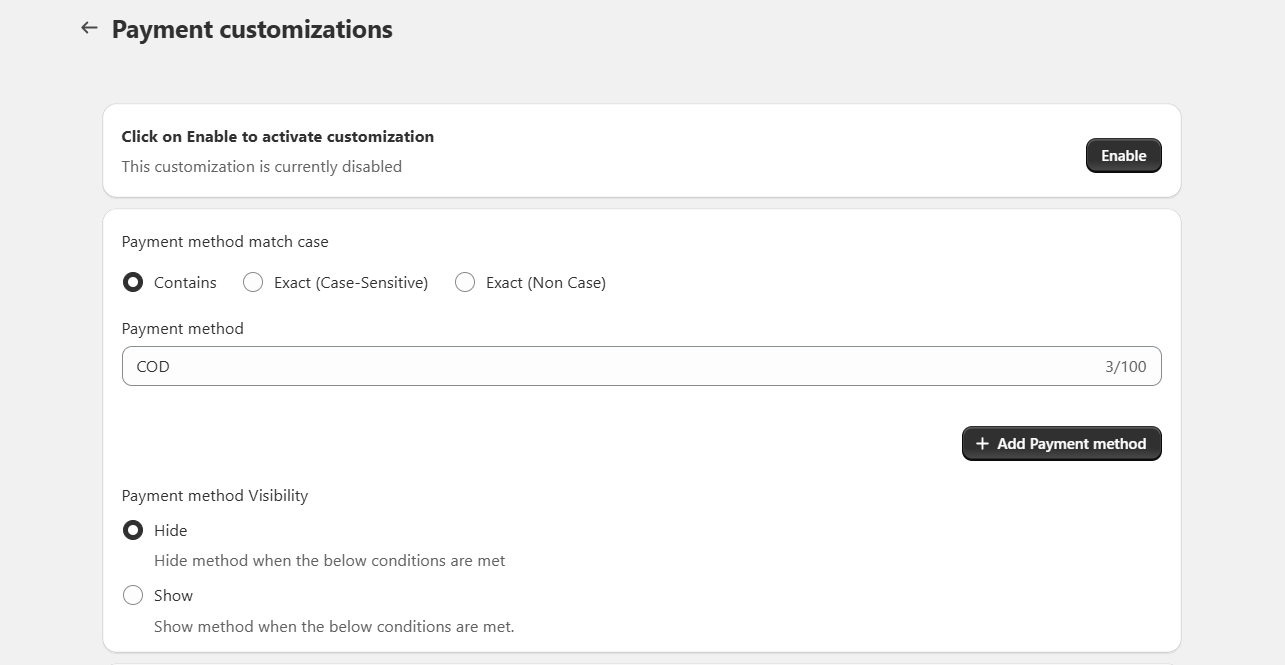Pick the Hide visibility radio button
1285x665 pixels.
pos(133,530)
